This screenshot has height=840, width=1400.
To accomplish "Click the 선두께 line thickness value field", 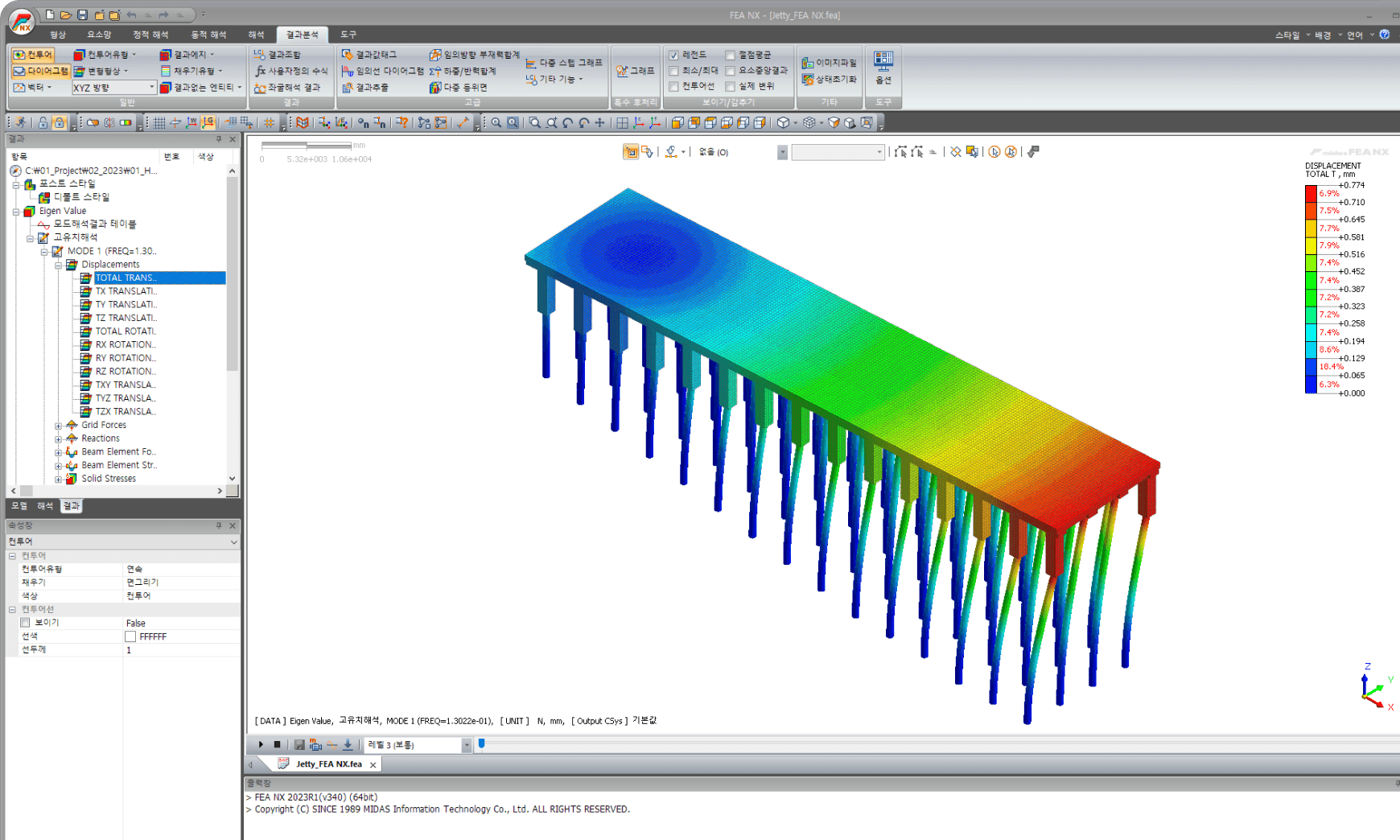I will click(181, 650).
